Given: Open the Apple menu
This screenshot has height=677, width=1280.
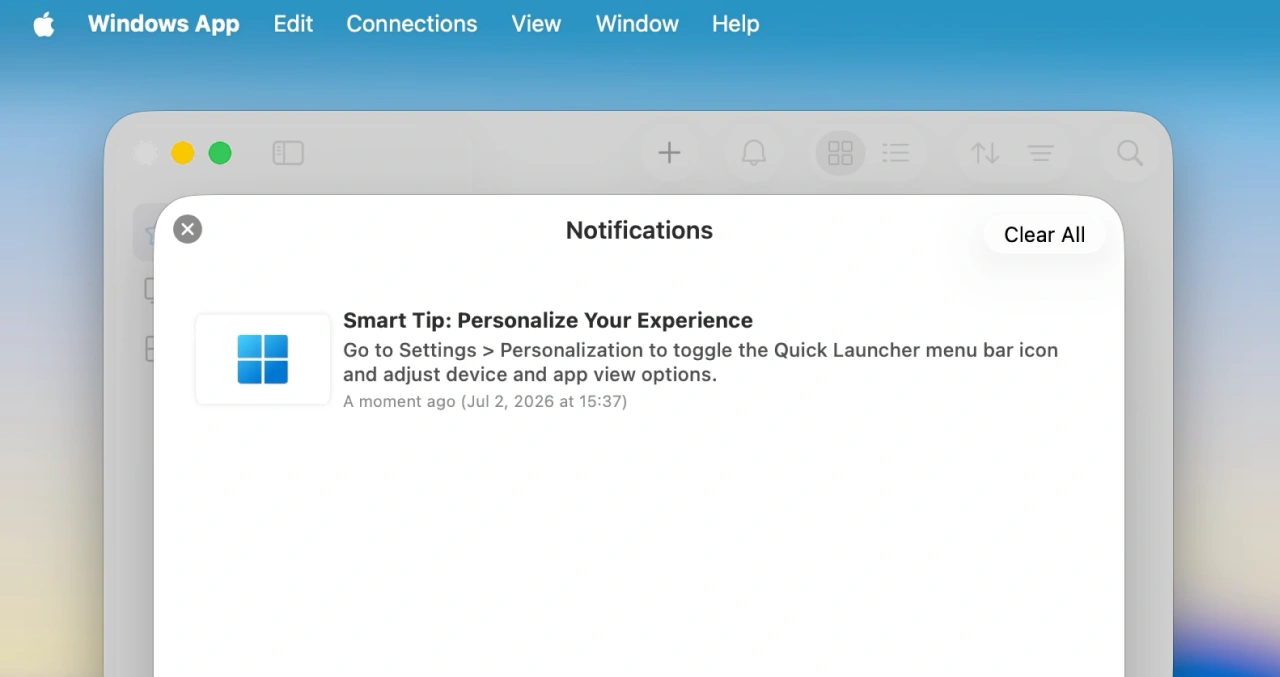Looking at the screenshot, I should [44, 24].
